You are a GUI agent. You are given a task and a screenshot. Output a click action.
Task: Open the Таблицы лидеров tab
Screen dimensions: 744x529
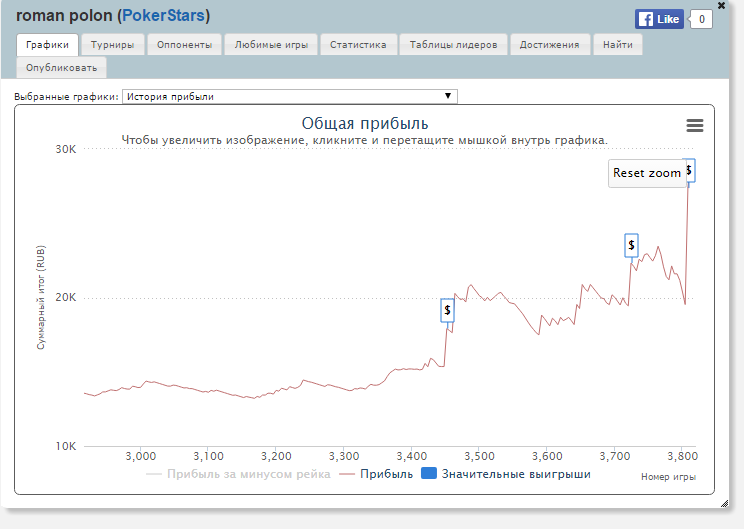453,45
